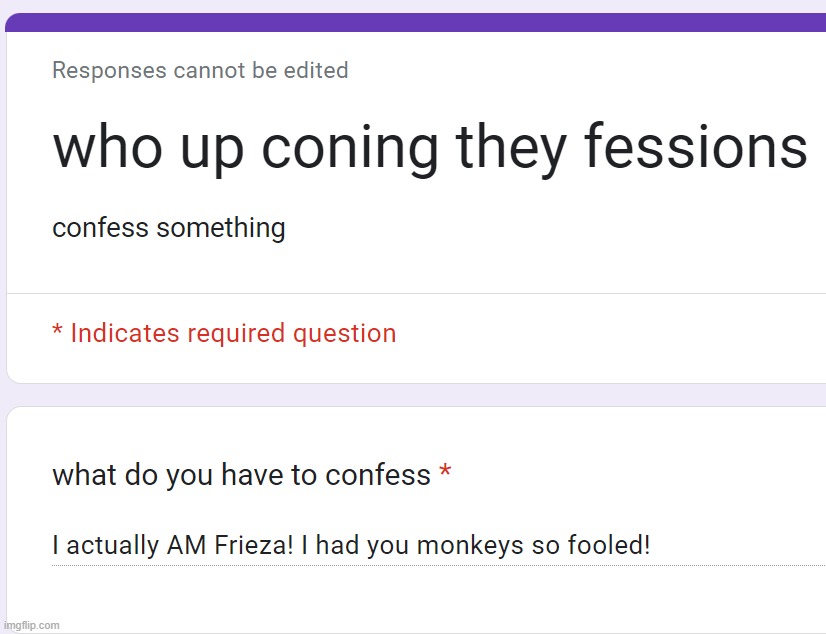Click the word "something" in the description
826x634 pixels.
click(221, 229)
